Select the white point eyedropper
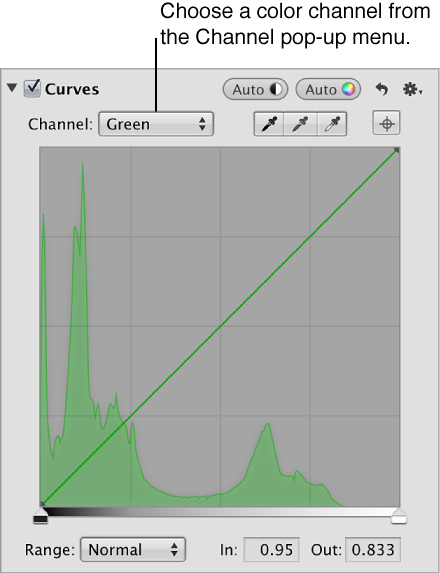 point(332,124)
